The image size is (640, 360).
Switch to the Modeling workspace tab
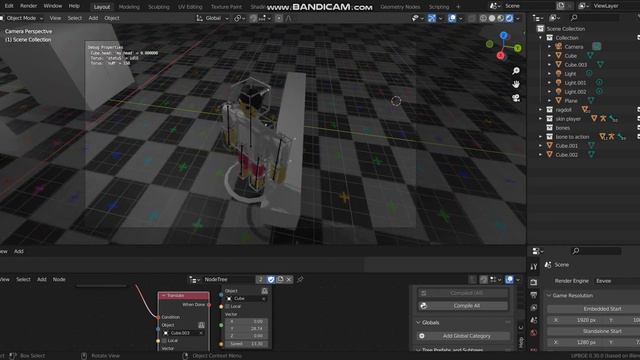pyautogui.click(x=129, y=7)
